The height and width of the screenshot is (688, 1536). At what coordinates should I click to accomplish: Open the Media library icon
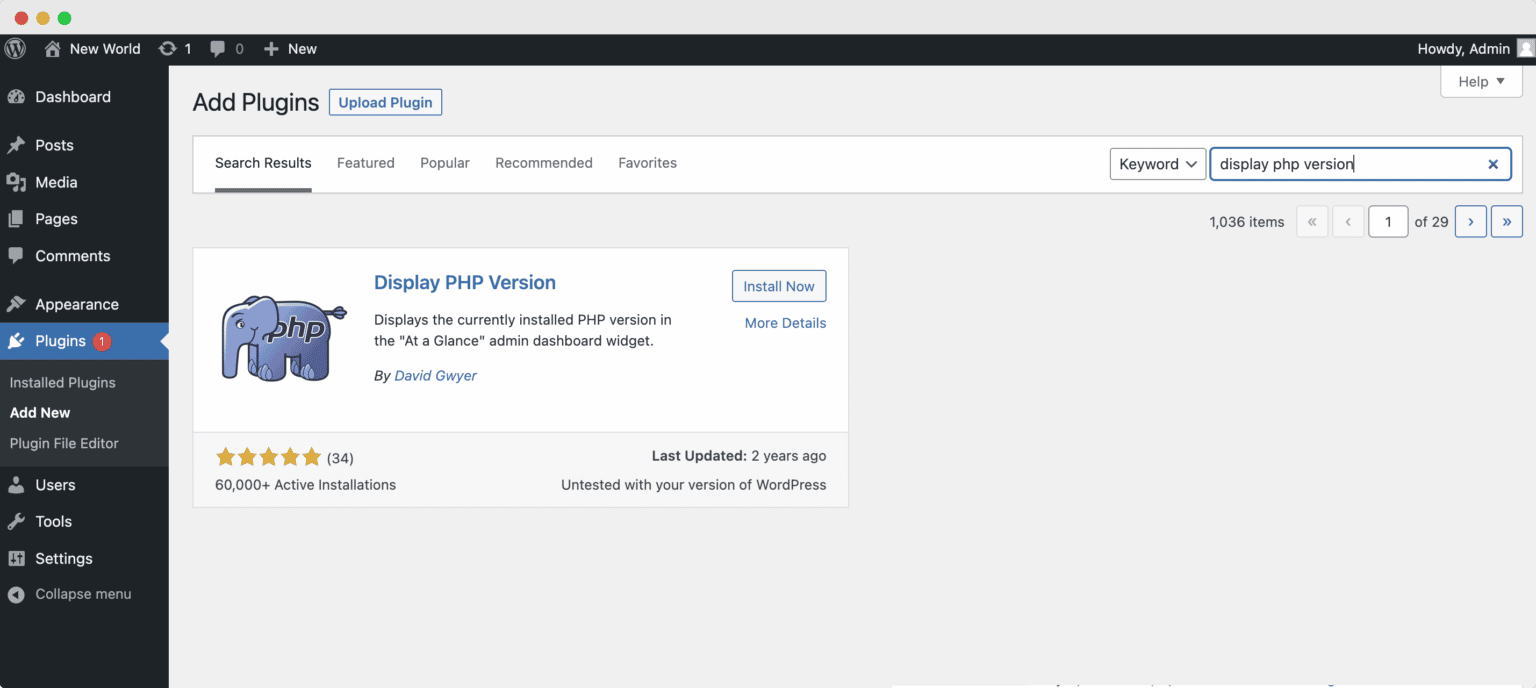tap(18, 182)
